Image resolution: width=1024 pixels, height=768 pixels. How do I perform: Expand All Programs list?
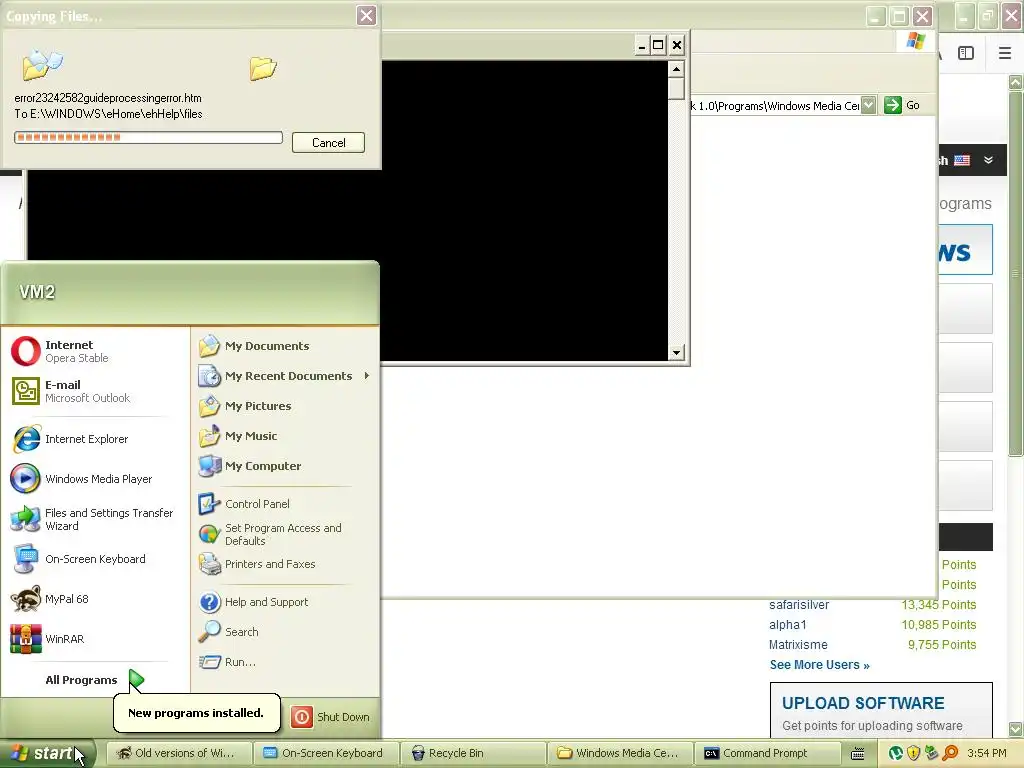click(95, 680)
